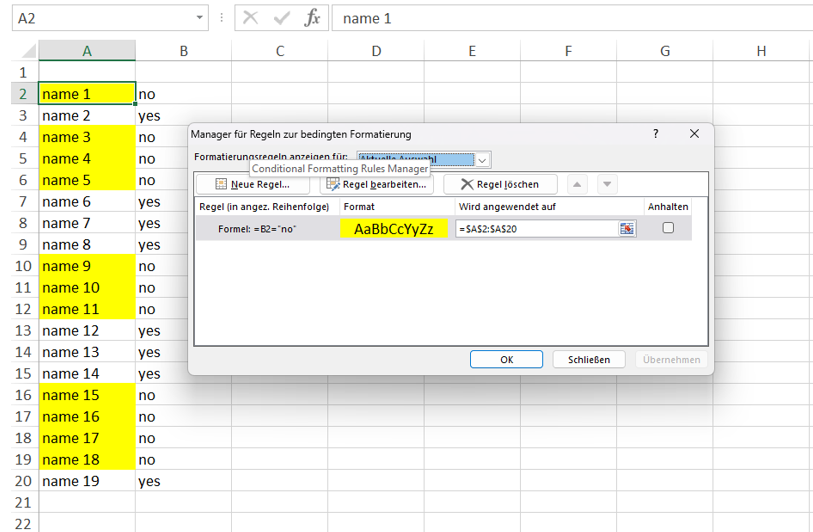
Task: Click the 'no' cell in row 19
Action: click(184, 460)
